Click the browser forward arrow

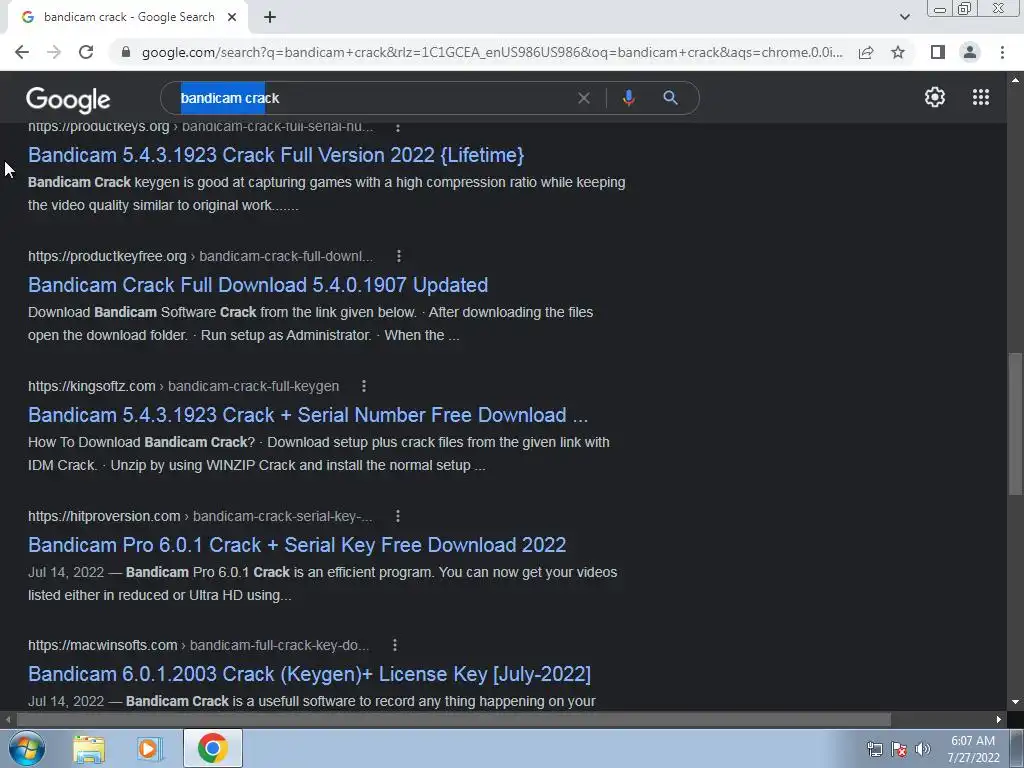pos(54,52)
